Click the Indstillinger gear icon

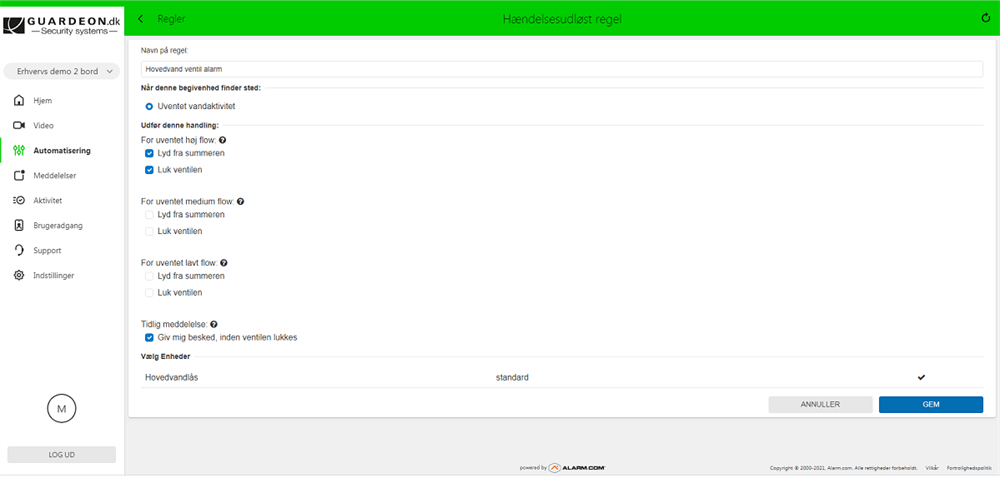pos(19,276)
